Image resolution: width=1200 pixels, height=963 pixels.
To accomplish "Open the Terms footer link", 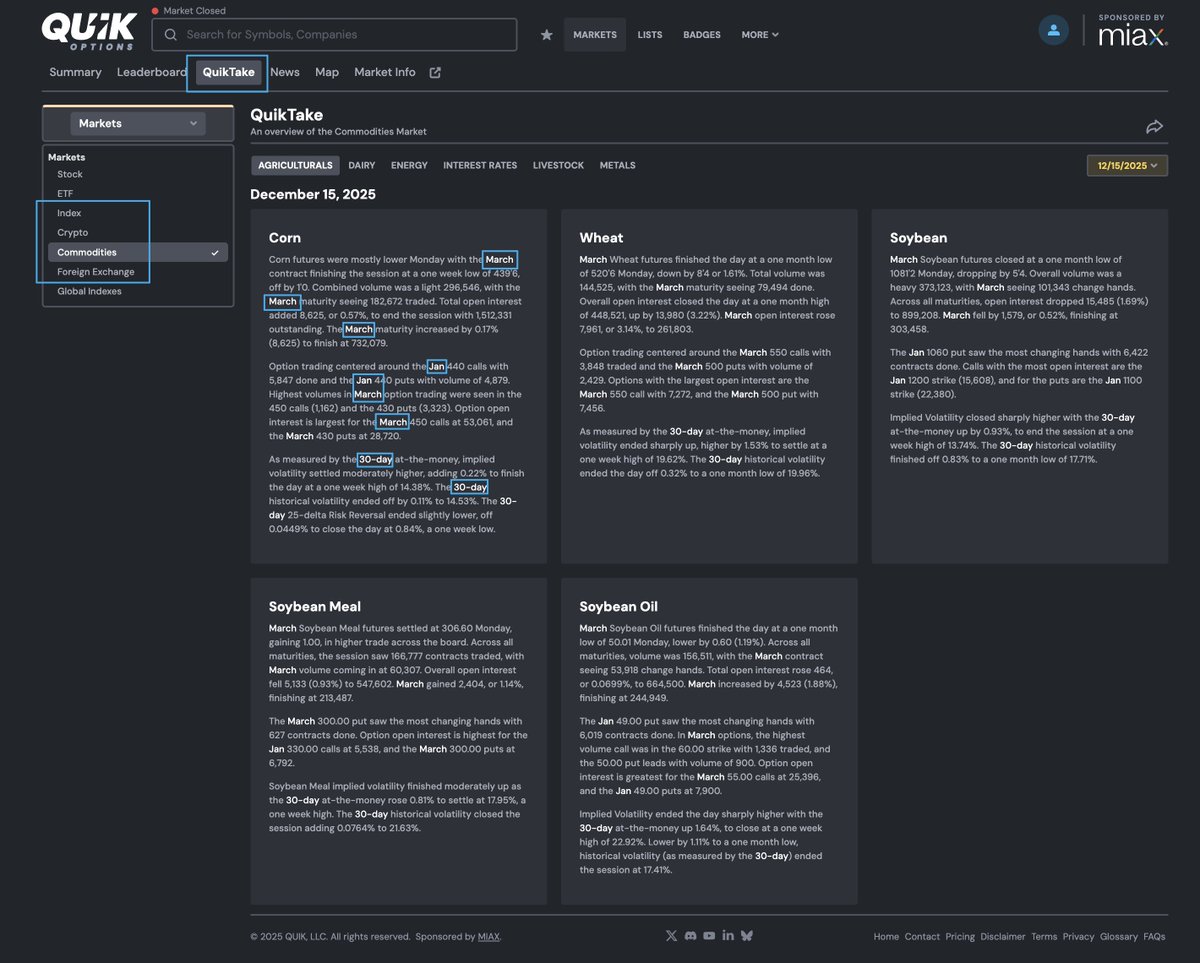I will [1044, 937].
